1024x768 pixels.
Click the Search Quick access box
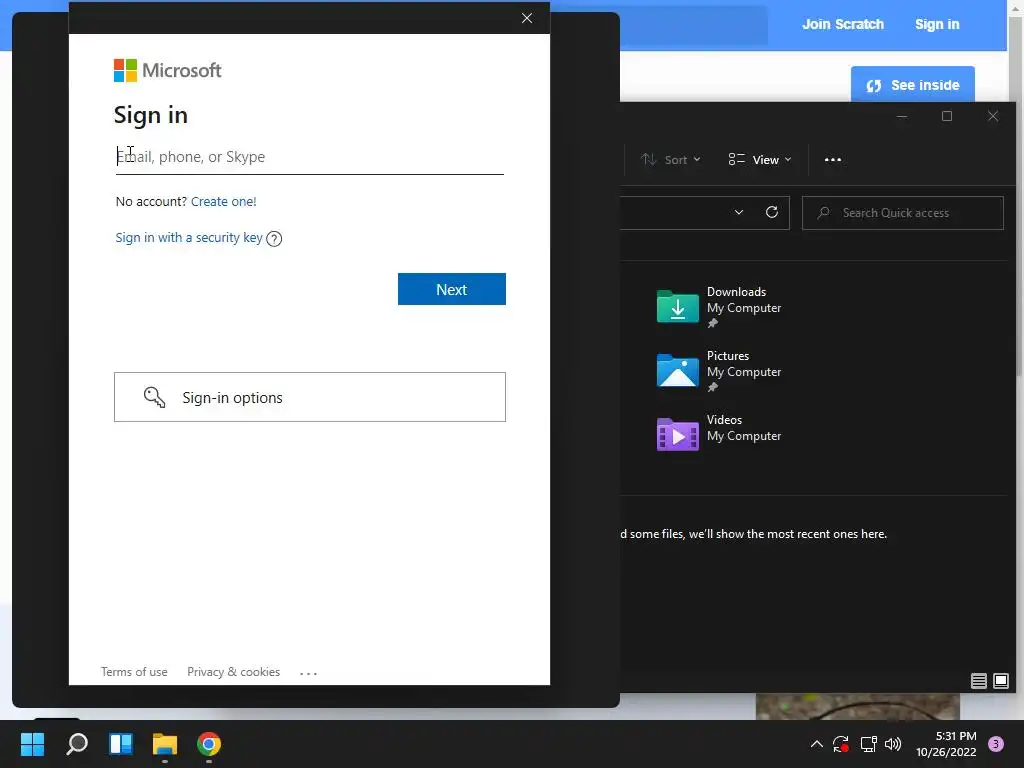[x=903, y=213]
